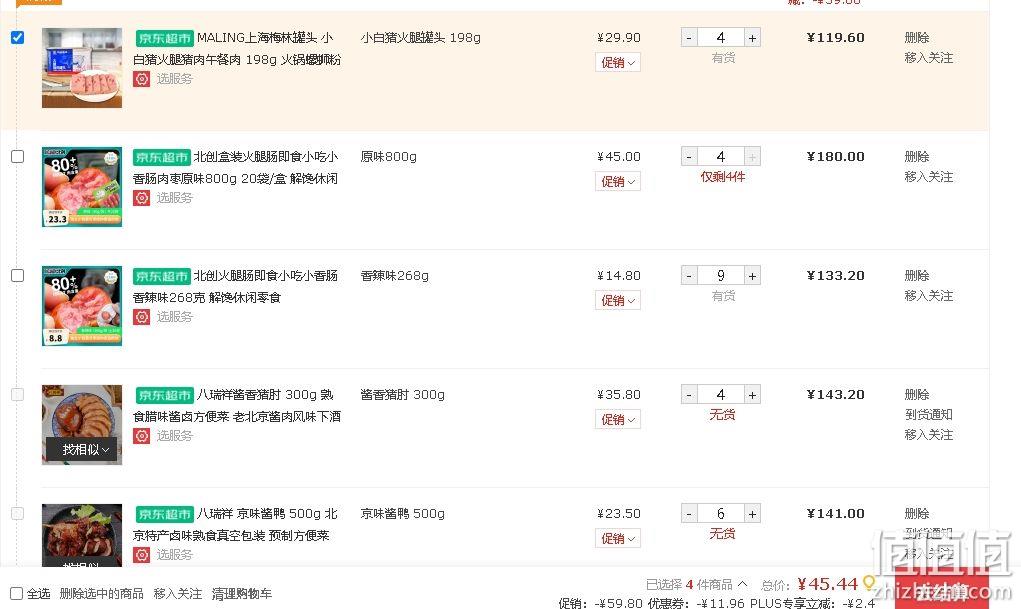Expand 促销 dropdown under price ¥45.00
This screenshot has width=1021, height=609.
pos(617,182)
